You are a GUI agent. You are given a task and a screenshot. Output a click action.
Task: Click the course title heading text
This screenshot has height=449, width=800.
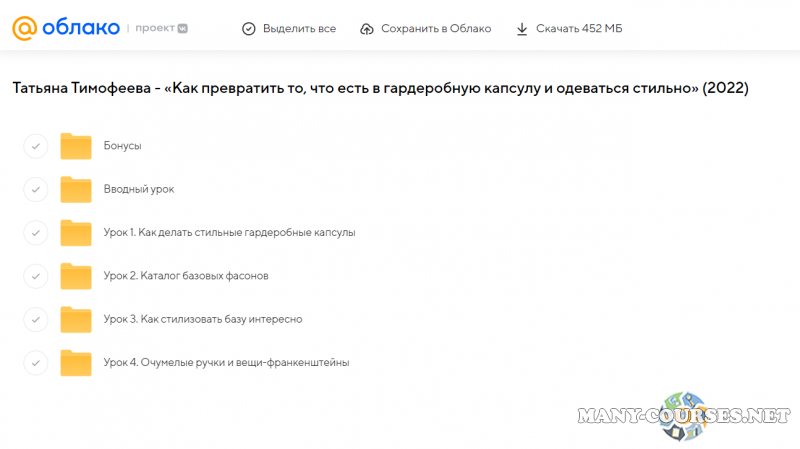click(x=380, y=89)
